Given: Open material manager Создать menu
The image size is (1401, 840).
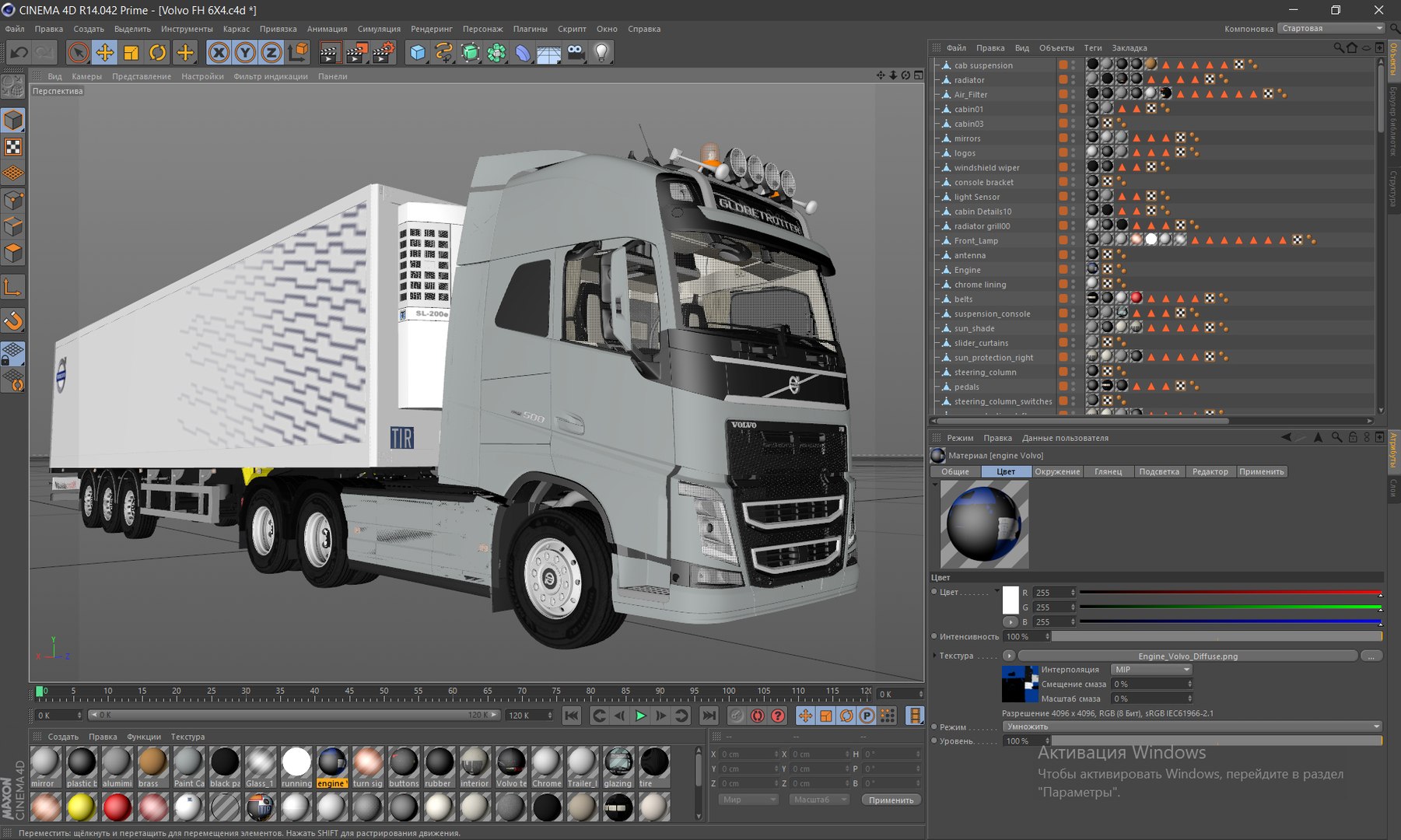Looking at the screenshot, I should [63, 737].
